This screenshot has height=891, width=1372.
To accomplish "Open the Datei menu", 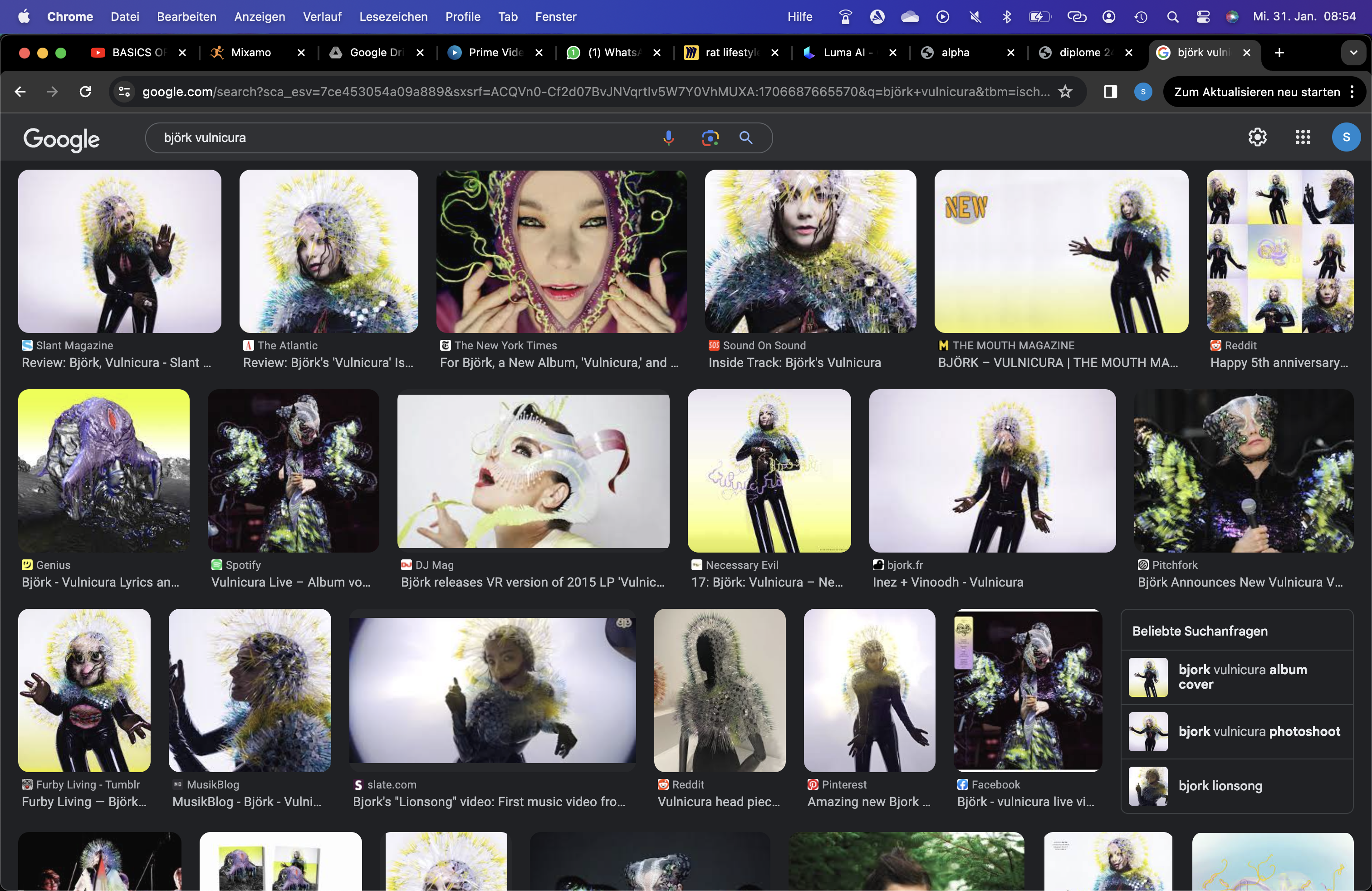I will click(x=125, y=17).
